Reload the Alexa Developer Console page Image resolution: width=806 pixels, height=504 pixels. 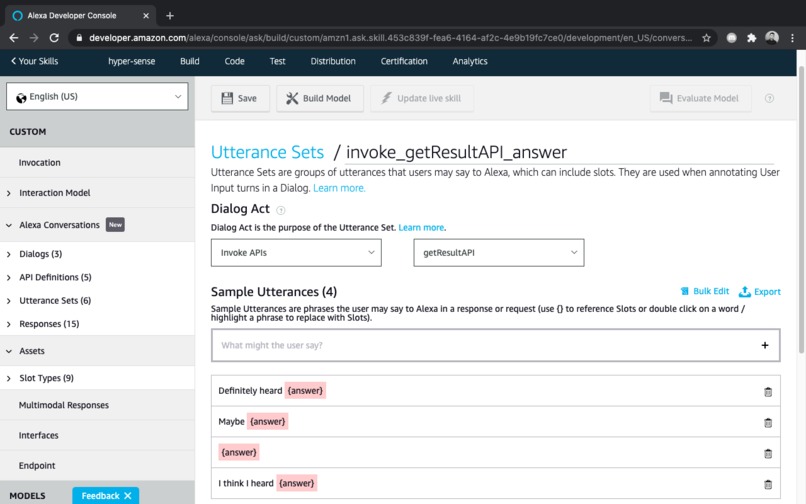click(54, 38)
